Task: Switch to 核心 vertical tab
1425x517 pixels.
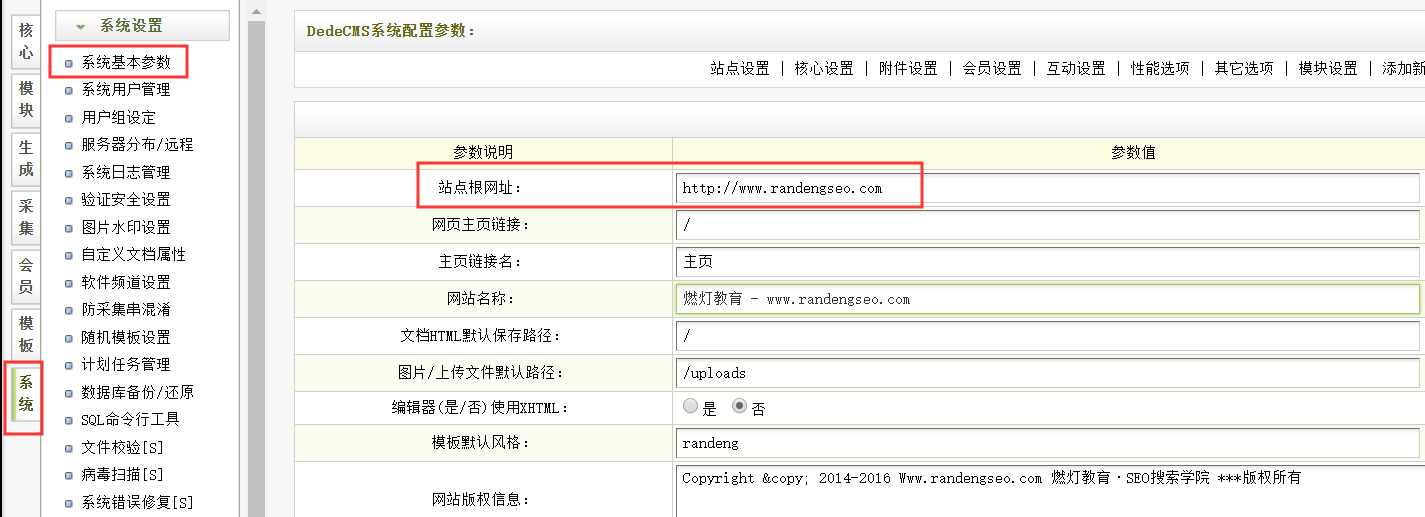Action: (26, 40)
